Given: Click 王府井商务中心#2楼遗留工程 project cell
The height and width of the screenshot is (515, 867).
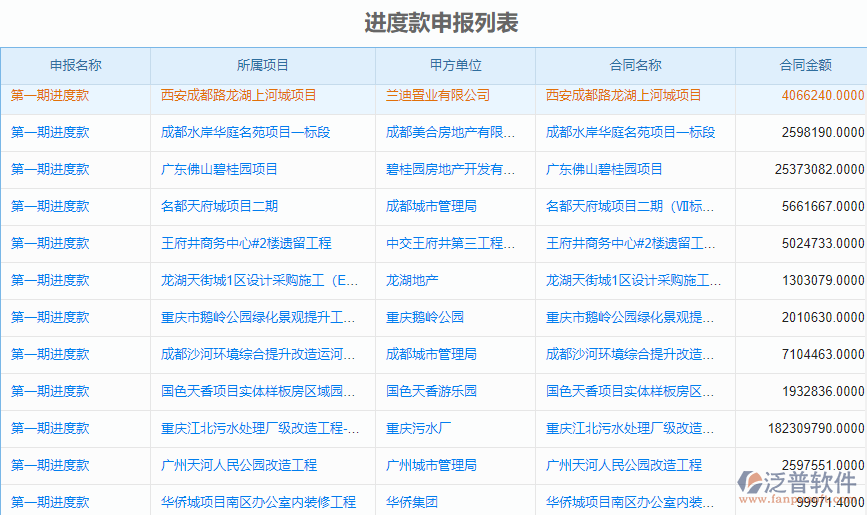Looking at the screenshot, I should (x=246, y=243).
